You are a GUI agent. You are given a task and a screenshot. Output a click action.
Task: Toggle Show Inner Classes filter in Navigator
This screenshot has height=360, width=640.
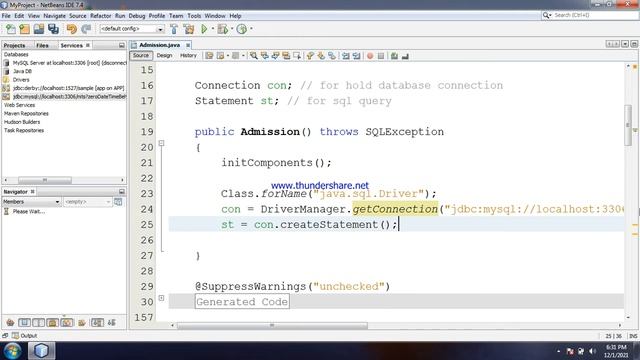(x=67, y=323)
